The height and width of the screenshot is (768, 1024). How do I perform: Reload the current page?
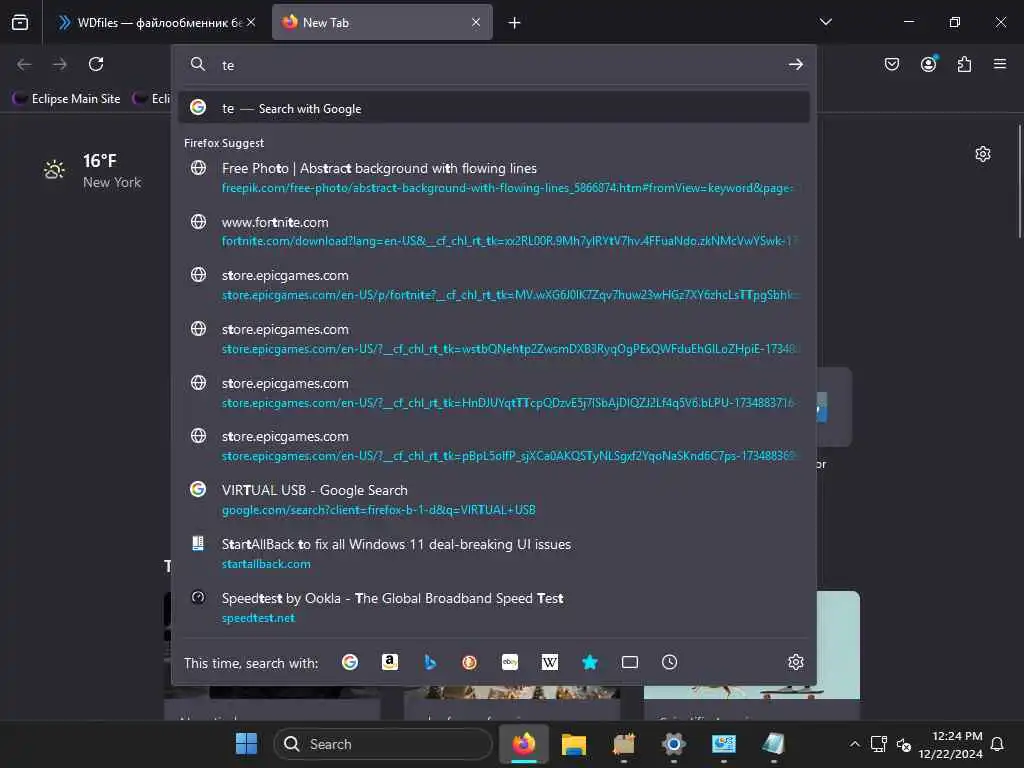pos(96,64)
